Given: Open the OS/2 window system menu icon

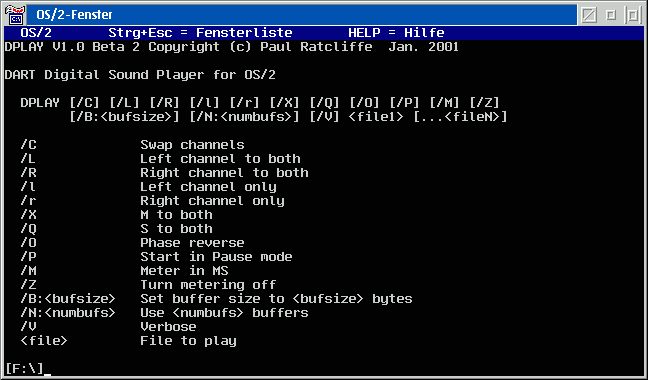Looking at the screenshot, I should 14,14.
